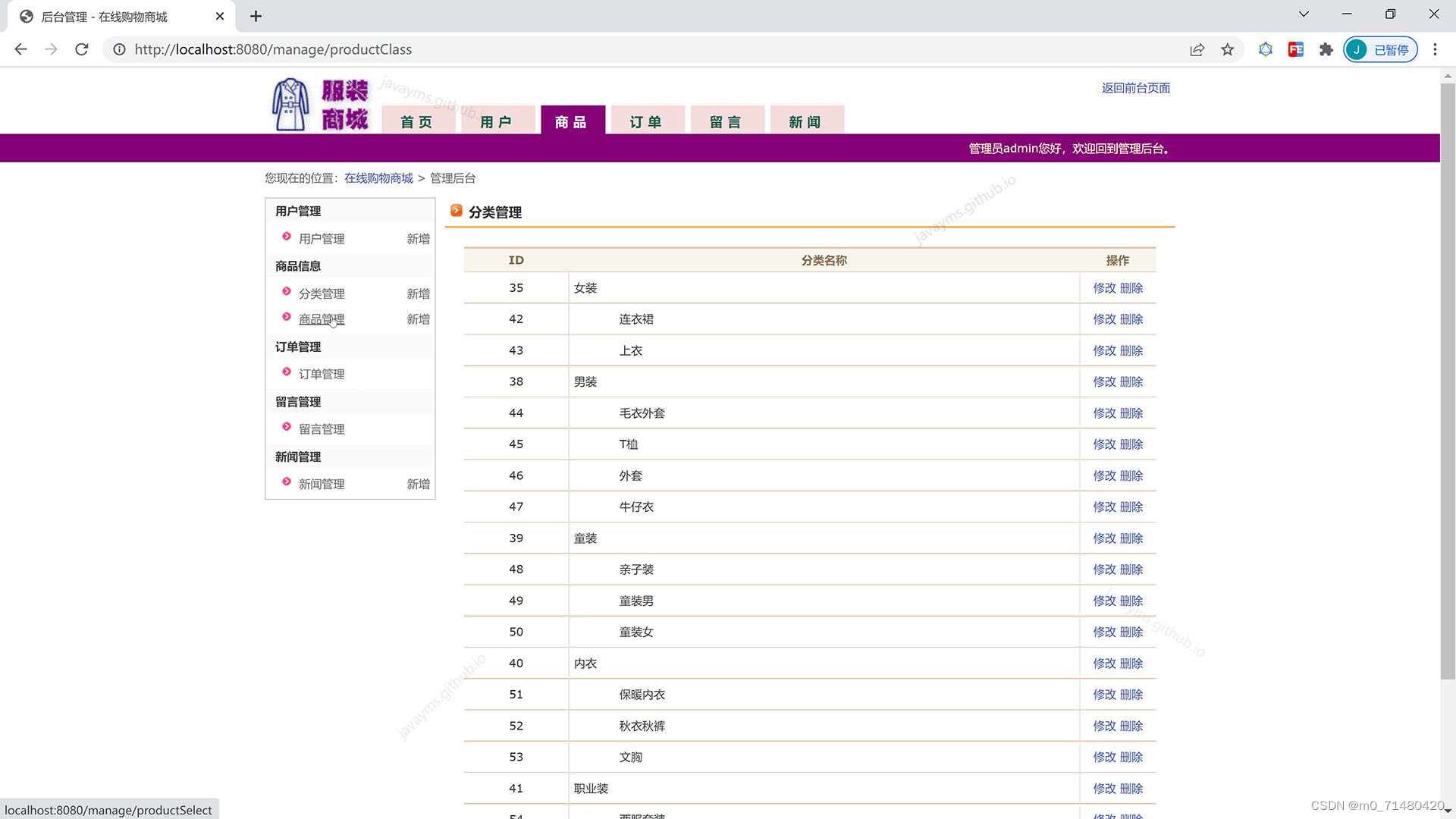The height and width of the screenshot is (819, 1456).
Task: Open Chrome three-dot menu
Action: click(1435, 49)
